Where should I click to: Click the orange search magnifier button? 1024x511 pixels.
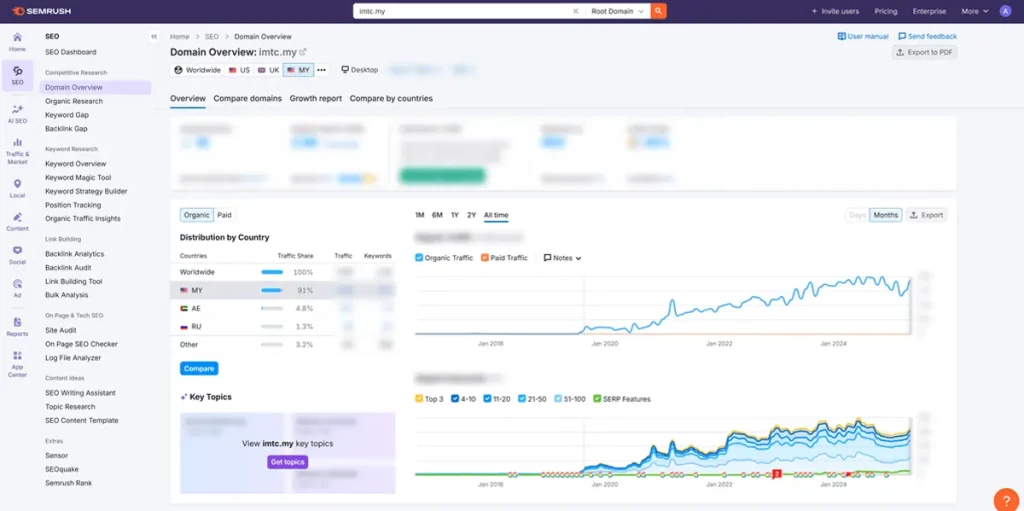658,11
